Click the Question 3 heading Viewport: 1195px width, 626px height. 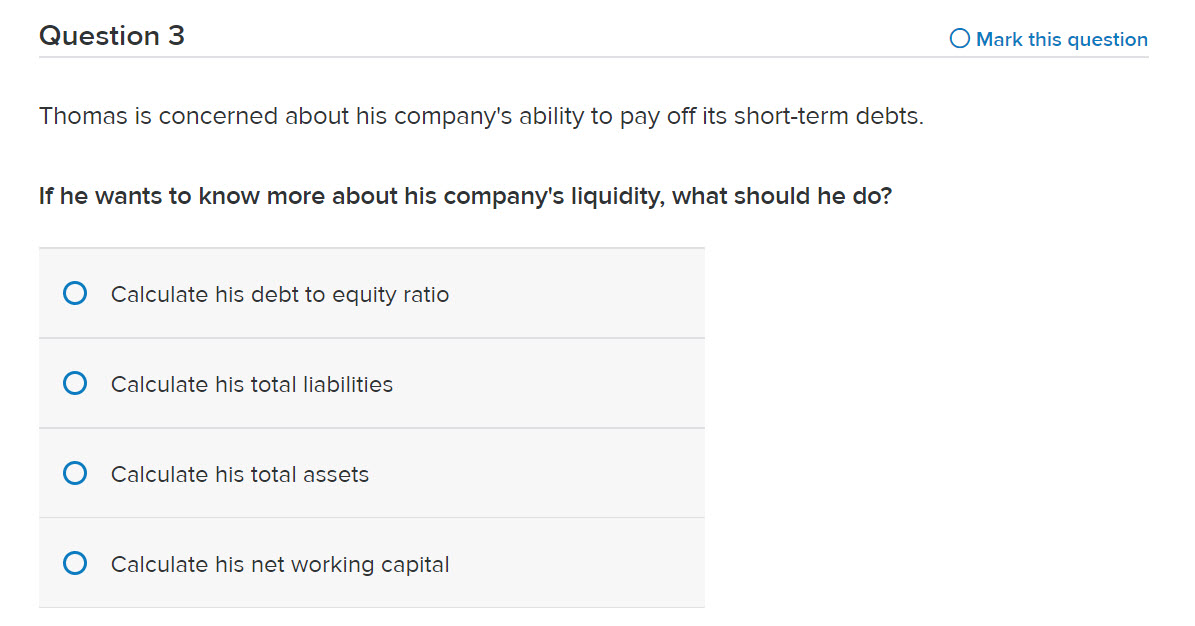[x=111, y=36]
